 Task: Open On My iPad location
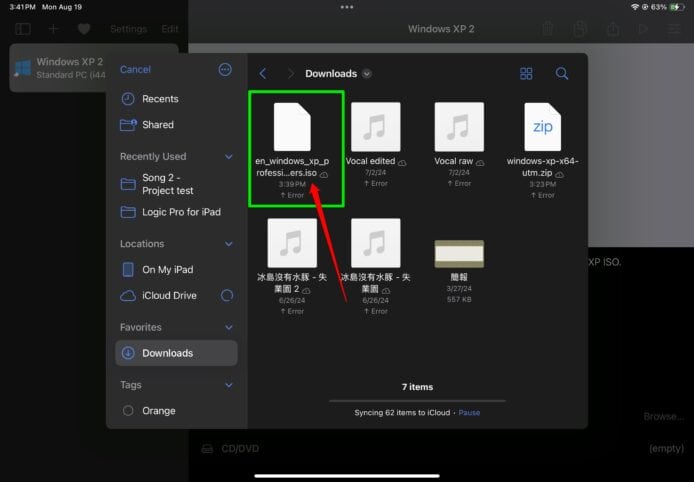[167, 270]
